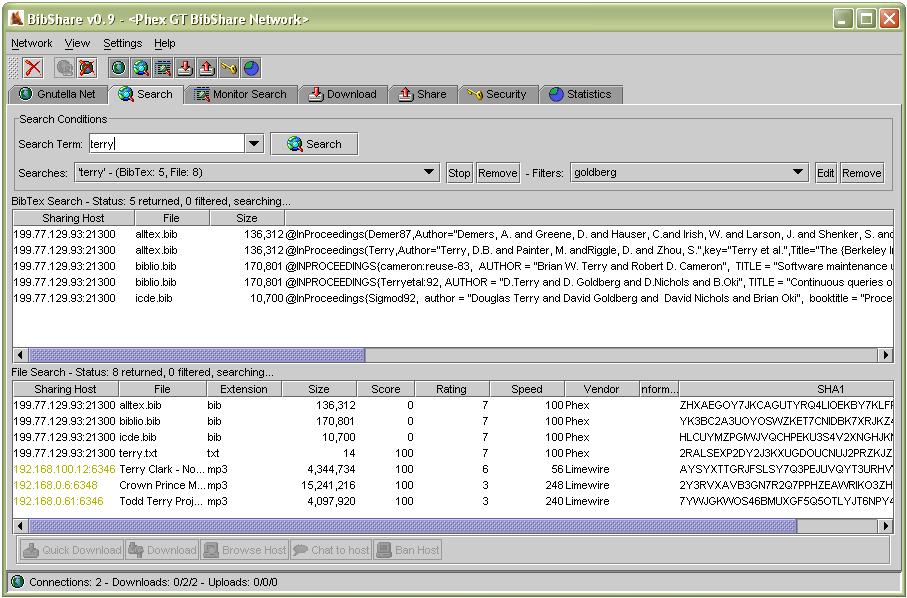Click the Share up-arrow toolbar icon
907x598 pixels.
[208, 67]
